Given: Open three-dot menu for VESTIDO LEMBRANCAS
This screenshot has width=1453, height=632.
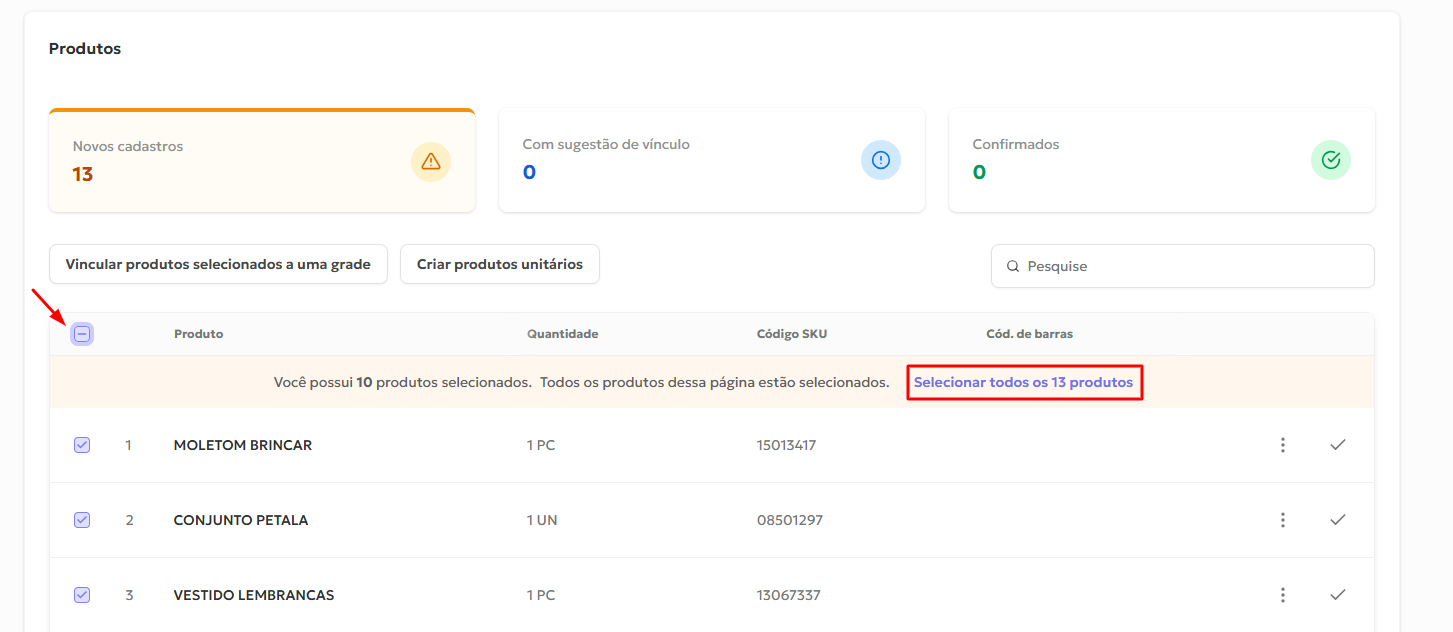Looking at the screenshot, I should [1282, 595].
